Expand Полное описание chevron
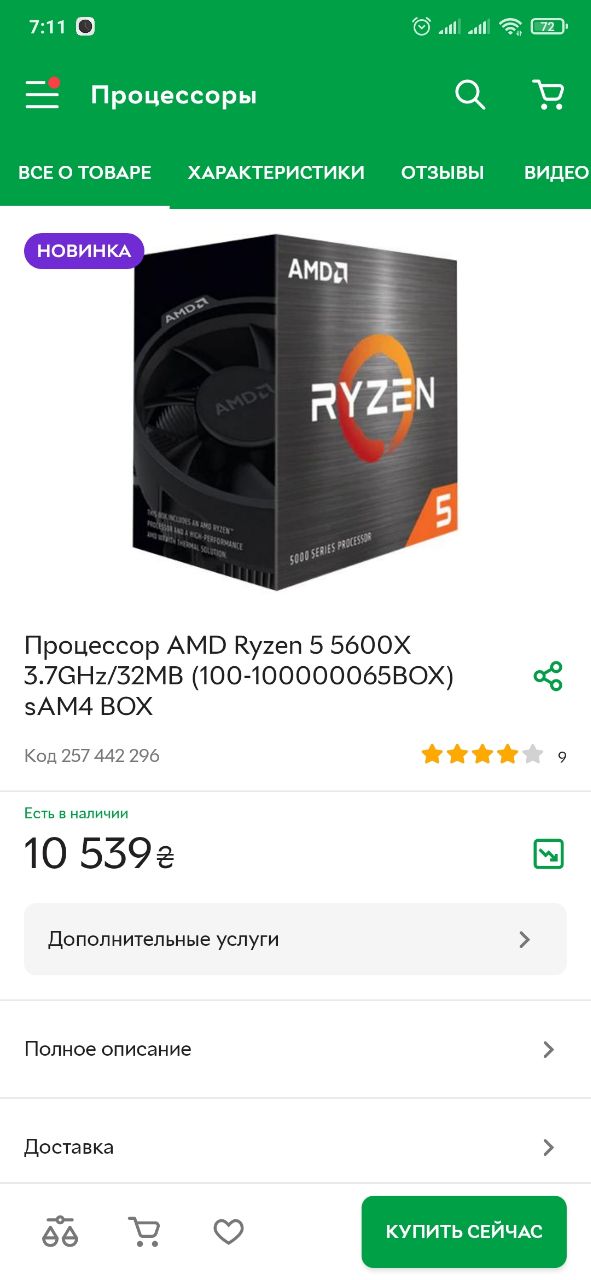 (x=548, y=1049)
